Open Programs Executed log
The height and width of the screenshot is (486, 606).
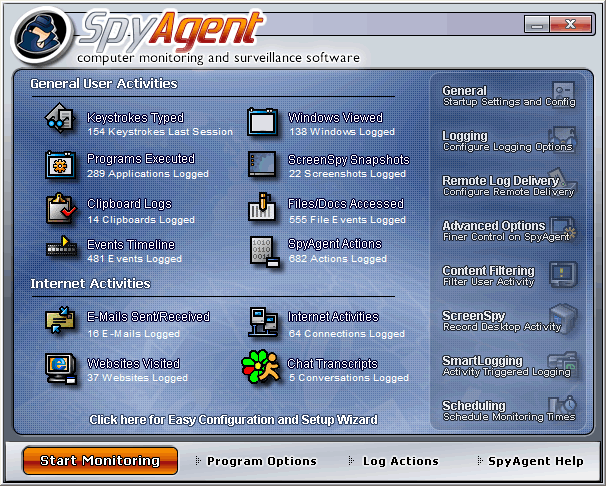[141, 159]
